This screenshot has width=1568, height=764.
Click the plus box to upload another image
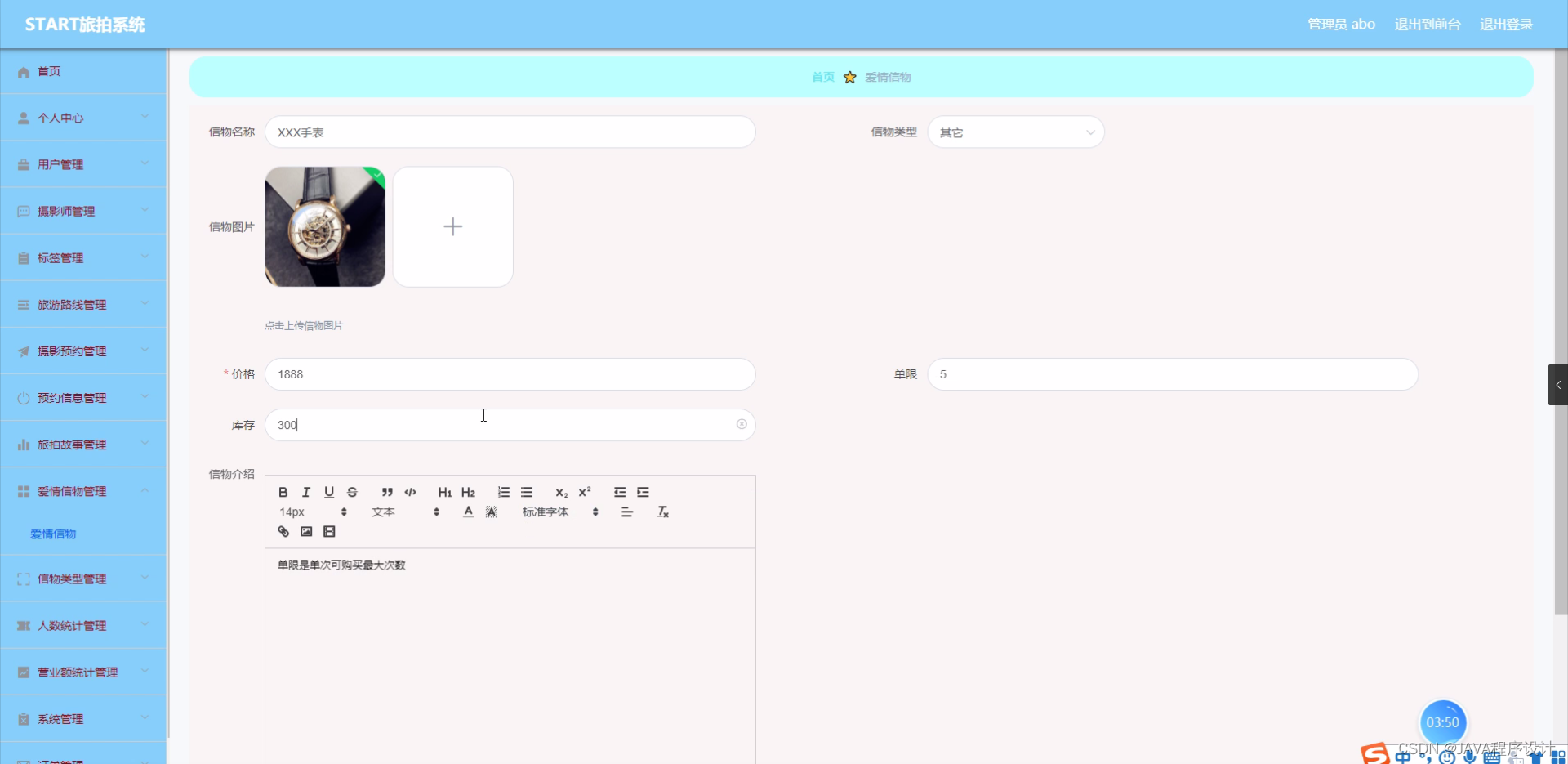[452, 226]
